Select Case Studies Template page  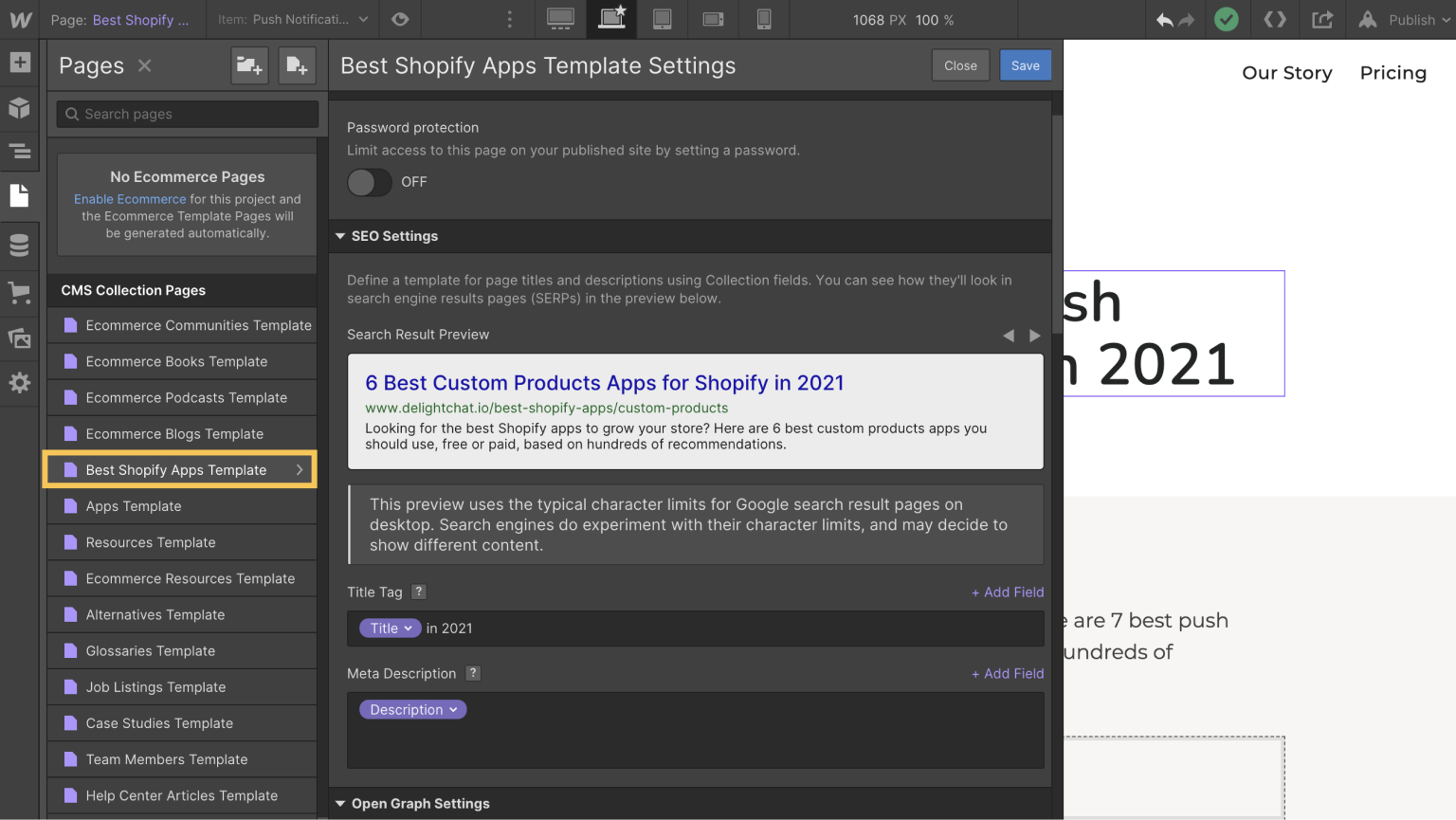pyautogui.click(x=182, y=723)
